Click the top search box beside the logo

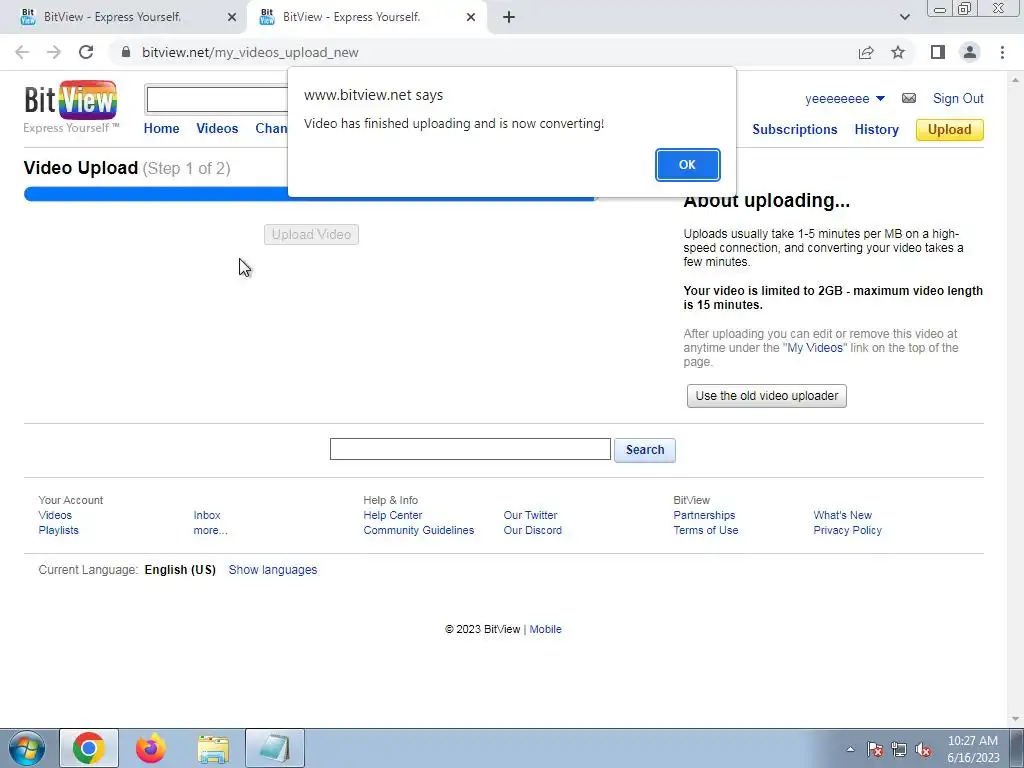217,99
